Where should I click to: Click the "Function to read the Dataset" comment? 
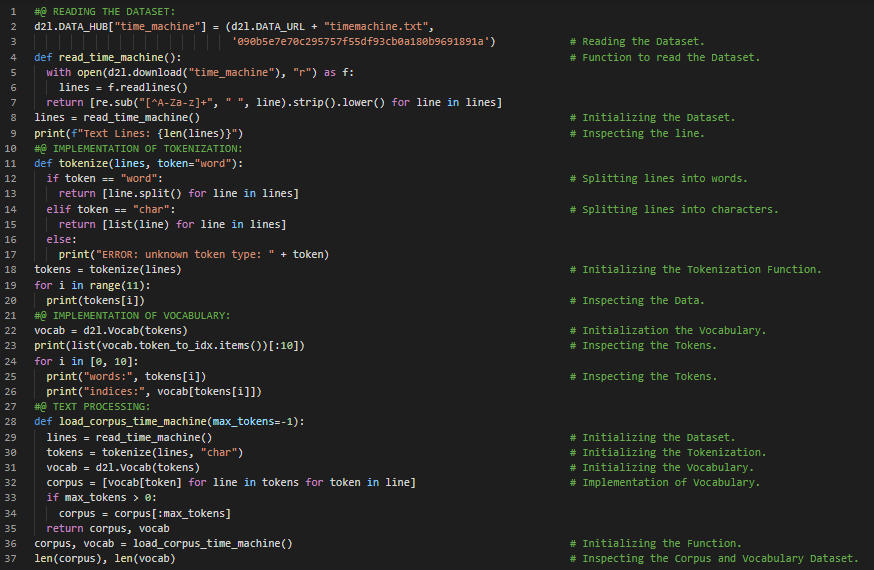(671, 57)
